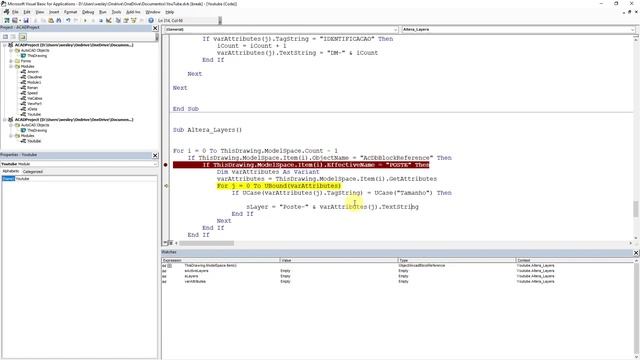Click the Expression column header in Watches
Image resolution: width=640 pixels, height=360 pixels.
[220, 260]
